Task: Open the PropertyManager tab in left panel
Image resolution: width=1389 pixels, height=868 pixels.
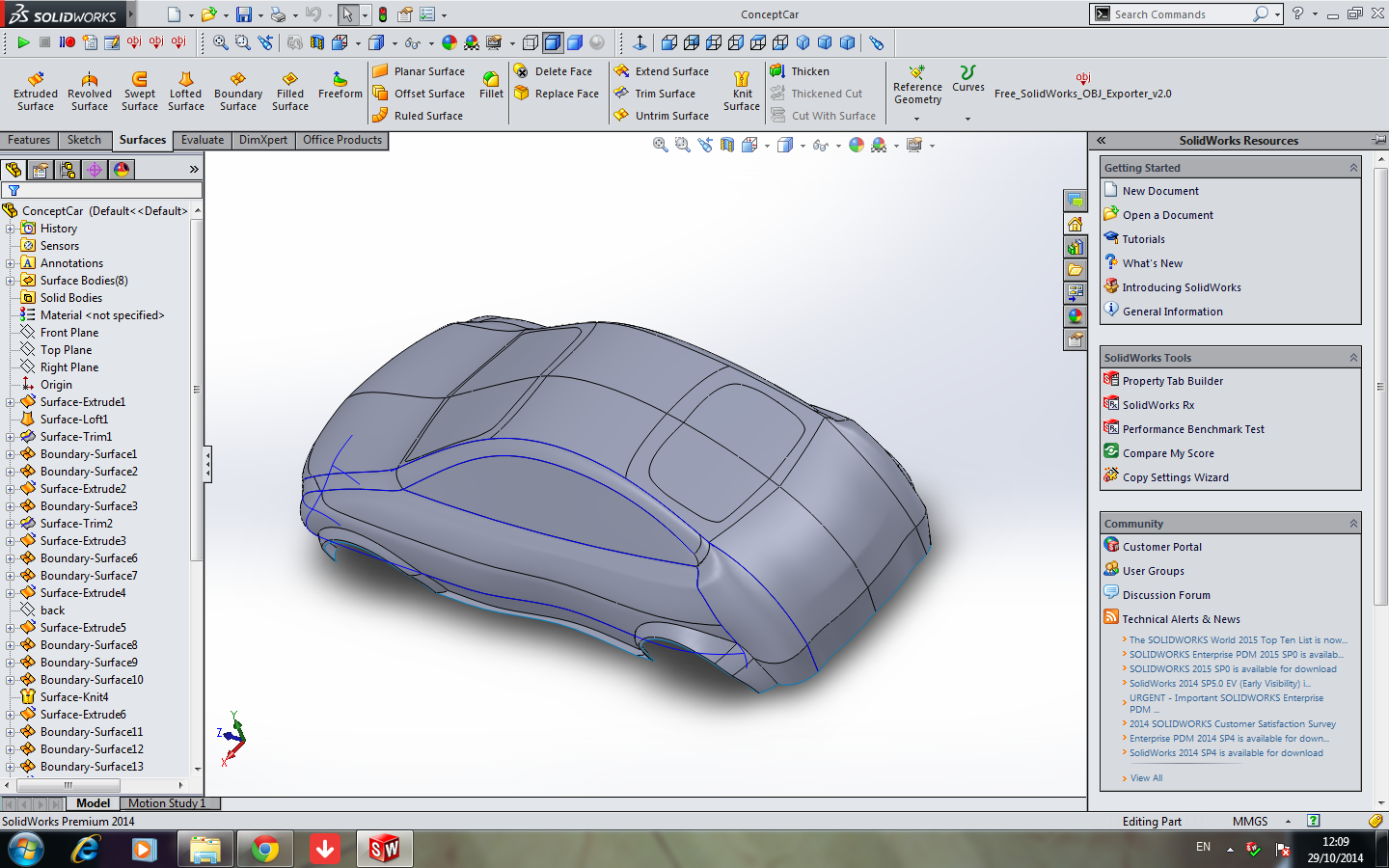Action: click(41, 170)
